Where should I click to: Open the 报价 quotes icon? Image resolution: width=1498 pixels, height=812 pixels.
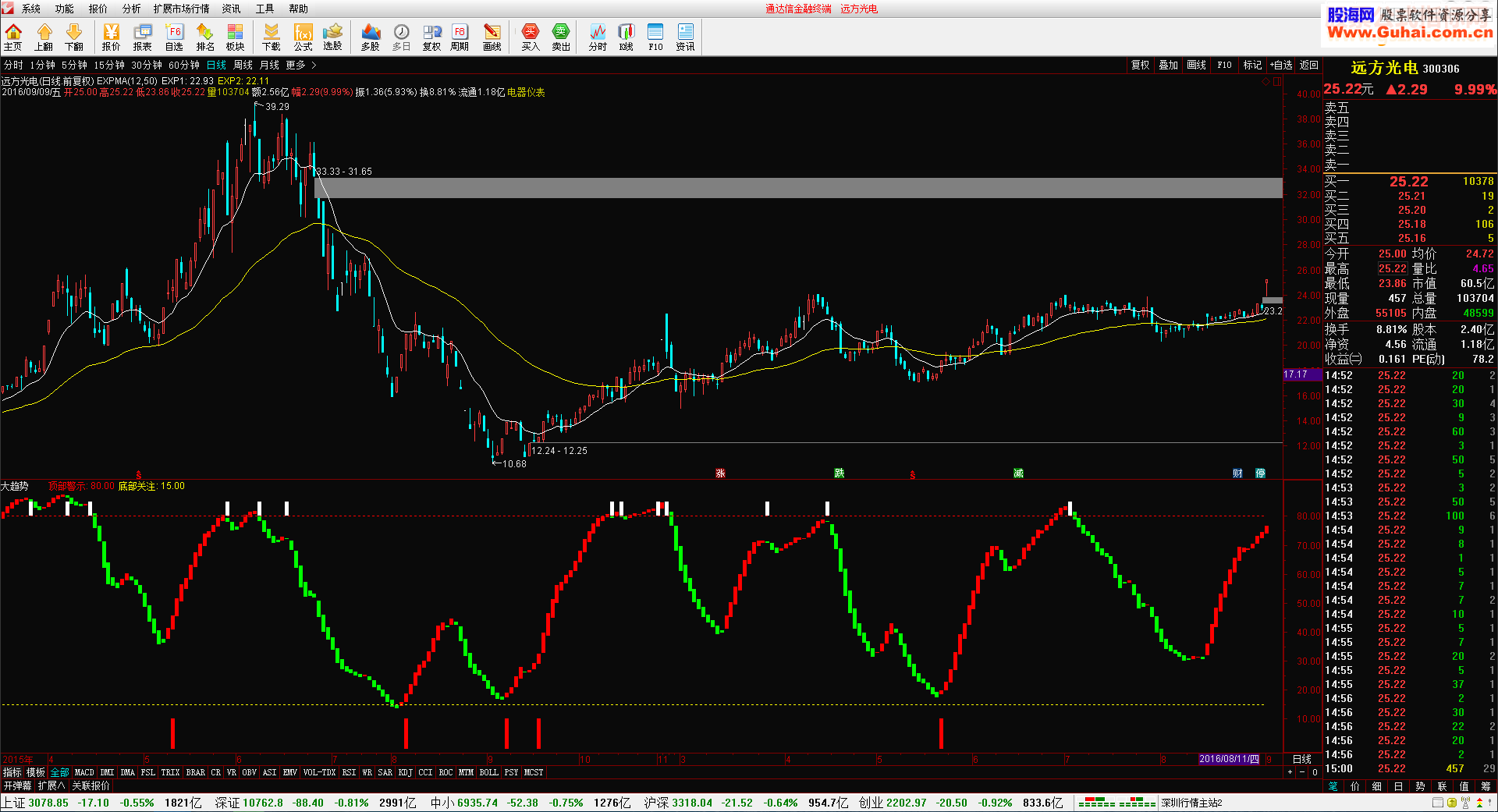(112, 37)
